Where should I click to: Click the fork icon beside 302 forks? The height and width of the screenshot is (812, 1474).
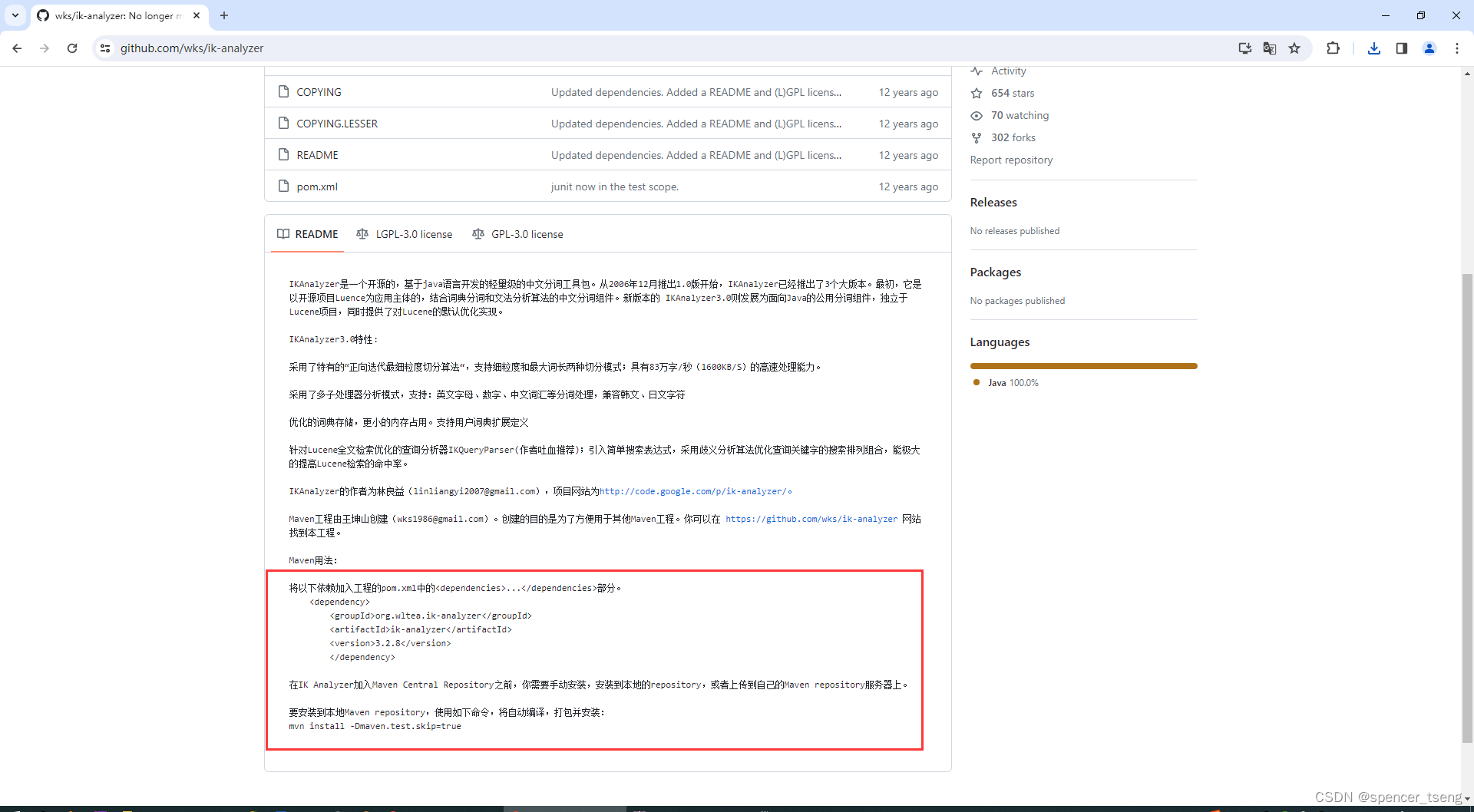pos(977,137)
